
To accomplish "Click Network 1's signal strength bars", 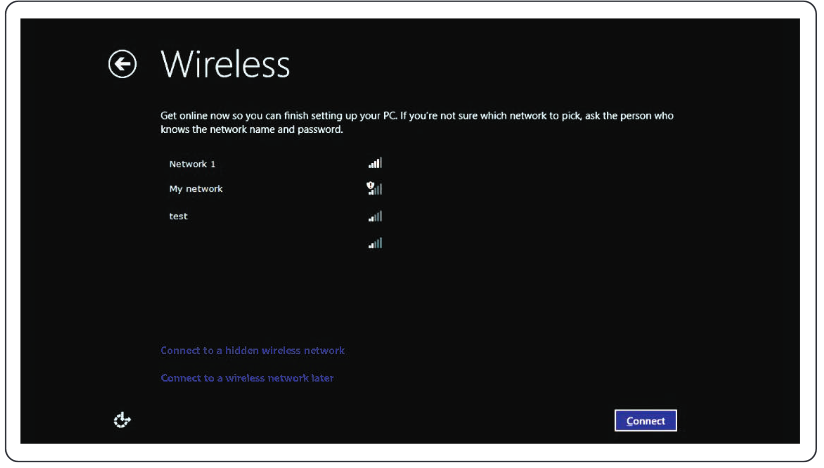I will 375,163.
